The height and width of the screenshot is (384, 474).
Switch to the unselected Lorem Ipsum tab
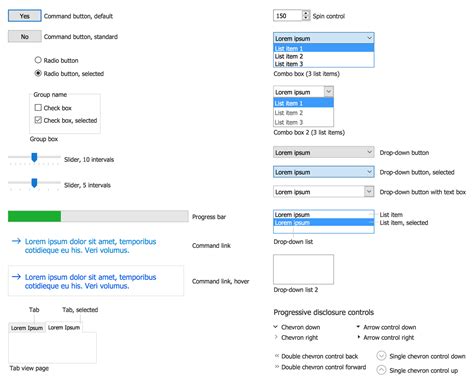pyautogui.click(x=27, y=328)
